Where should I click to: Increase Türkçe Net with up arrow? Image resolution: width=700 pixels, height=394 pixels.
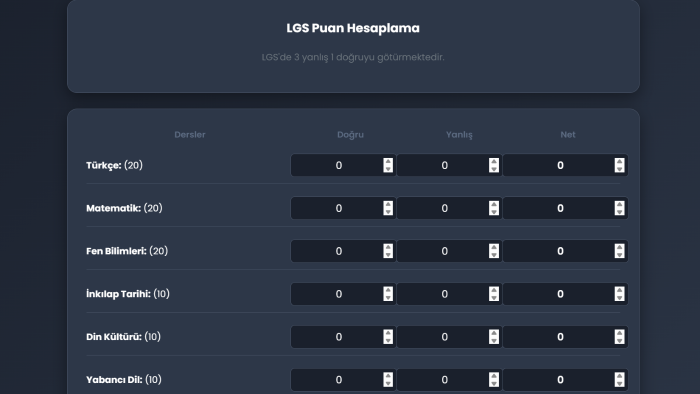pyautogui.click(x=619, y=162)
